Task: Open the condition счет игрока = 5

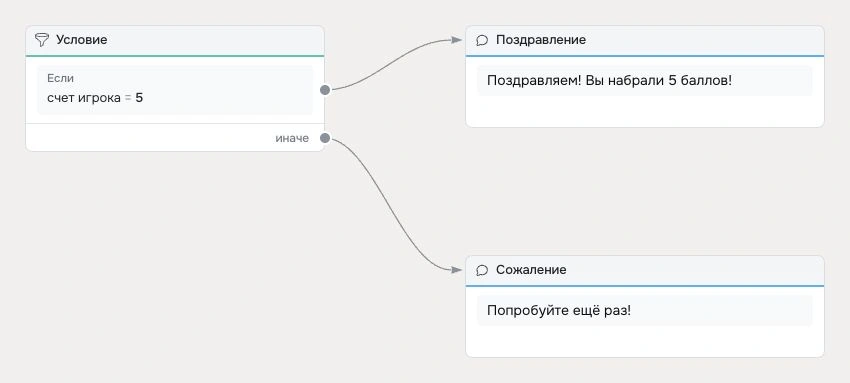Action: point(175,90)
